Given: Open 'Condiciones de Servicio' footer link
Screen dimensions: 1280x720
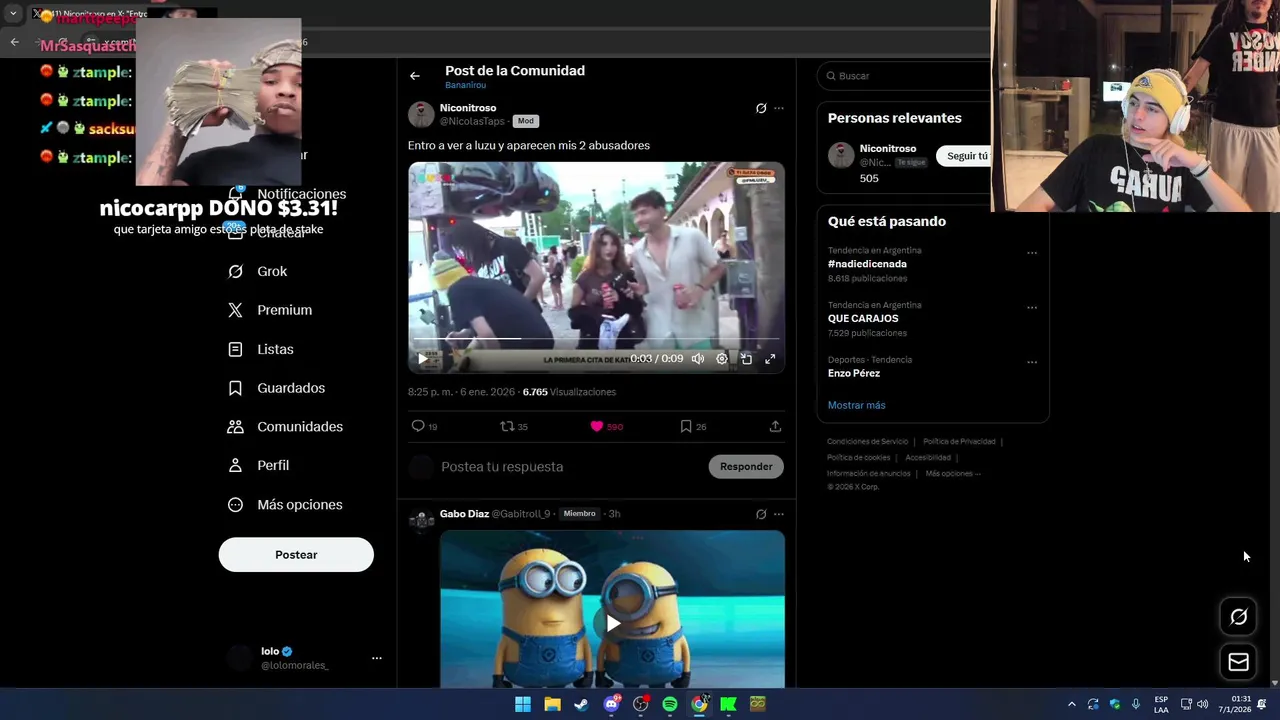Looking at the screenshot, I should [867, 442].
